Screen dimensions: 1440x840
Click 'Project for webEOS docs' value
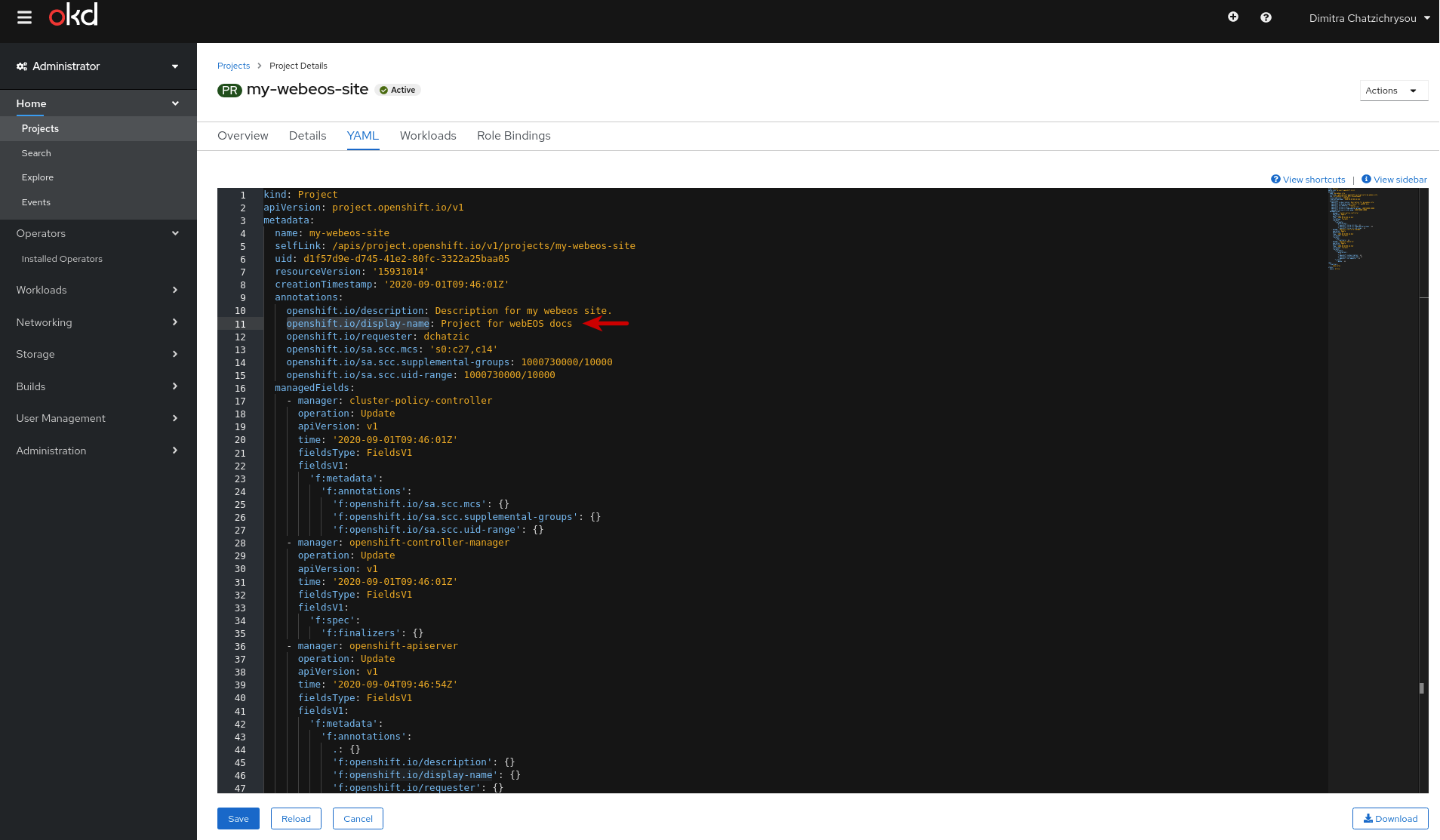point(506,324)
